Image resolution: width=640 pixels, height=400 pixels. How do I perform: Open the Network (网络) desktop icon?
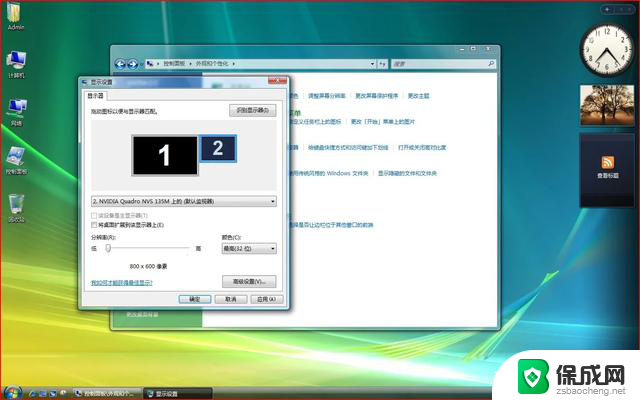click(16, 111)
